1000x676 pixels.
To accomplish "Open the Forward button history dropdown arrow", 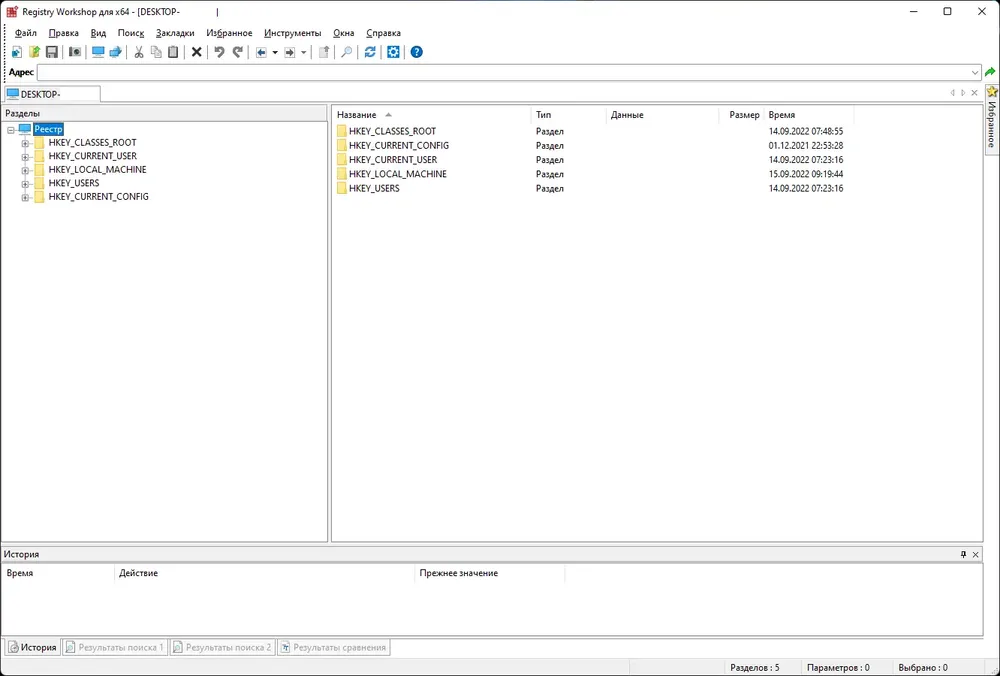I will click(304, 52).
